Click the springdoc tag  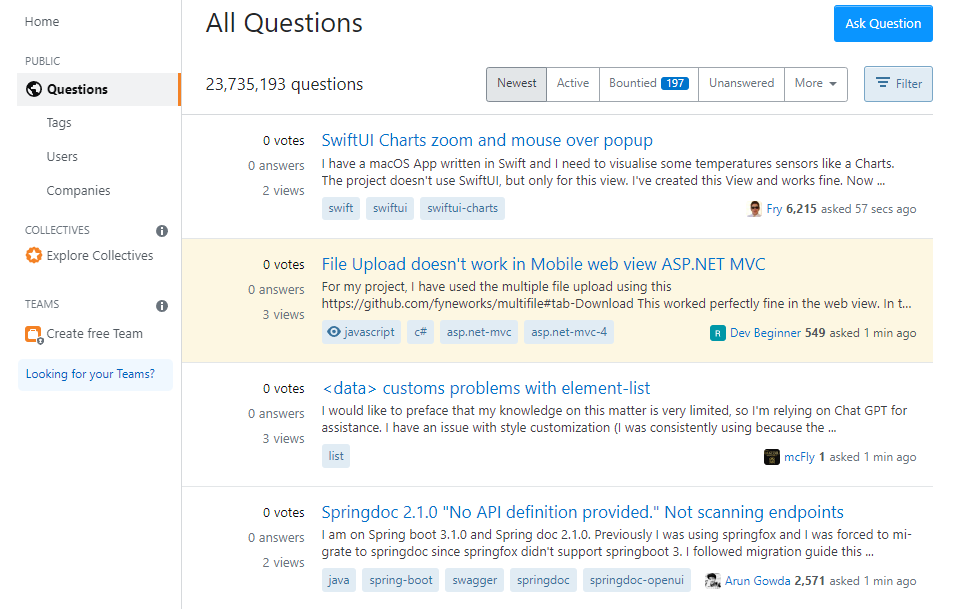(543, 580)
